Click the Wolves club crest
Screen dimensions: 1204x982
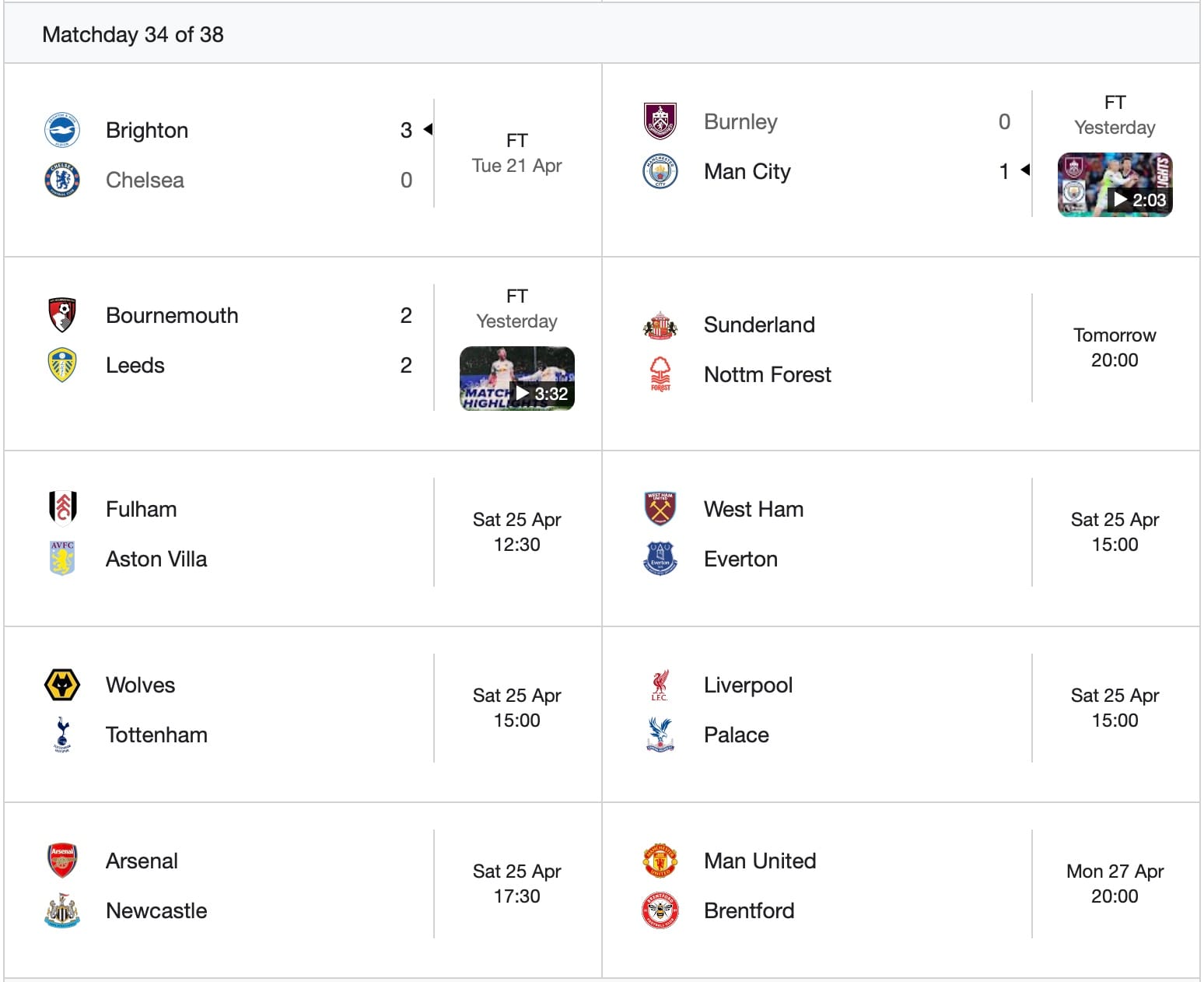[62, 685]
